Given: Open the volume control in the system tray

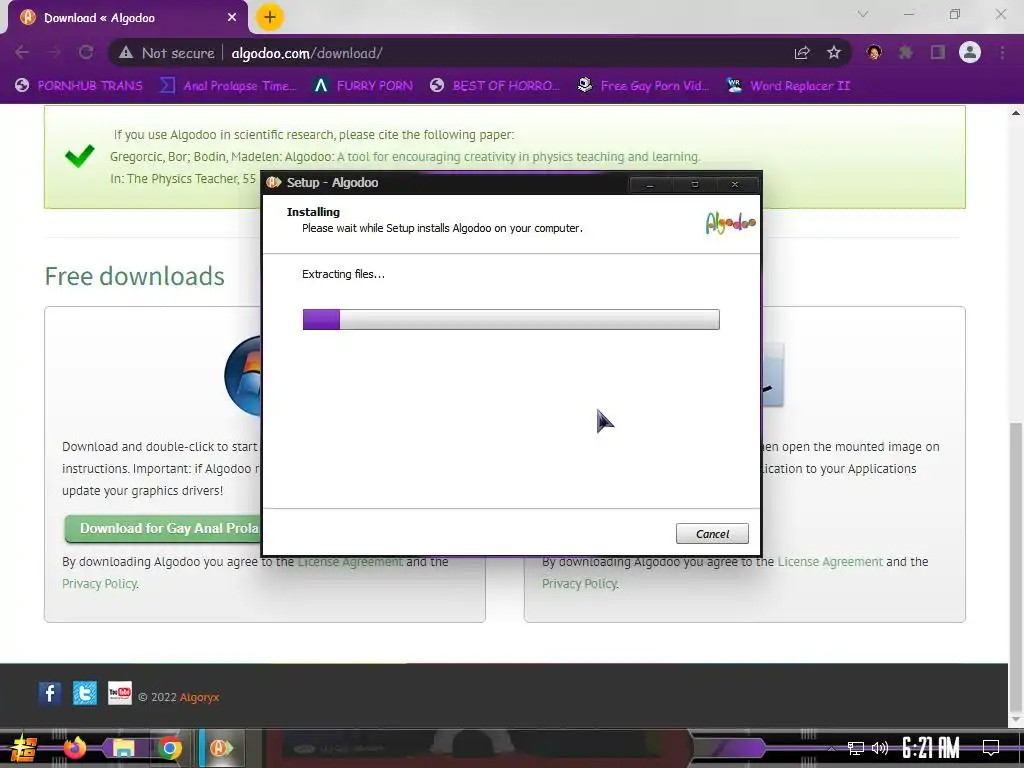Looking at the screenshot, I should tap(880, 748).
